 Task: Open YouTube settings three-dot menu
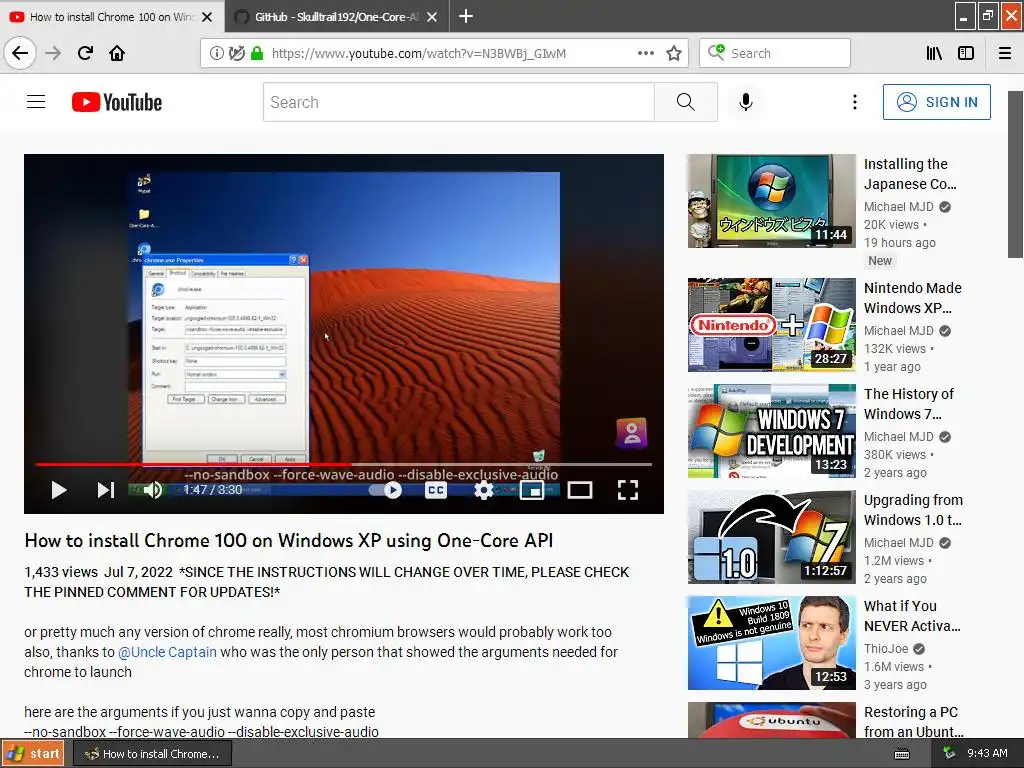pyautogui.click(x=854, y=102)
